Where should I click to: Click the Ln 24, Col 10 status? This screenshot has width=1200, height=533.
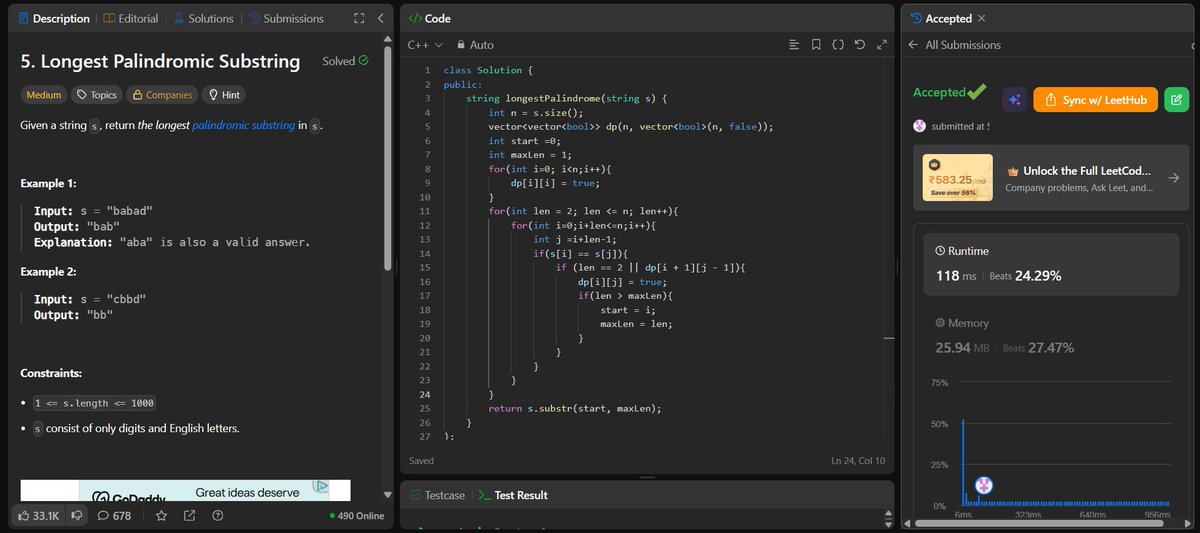point(858,461)
